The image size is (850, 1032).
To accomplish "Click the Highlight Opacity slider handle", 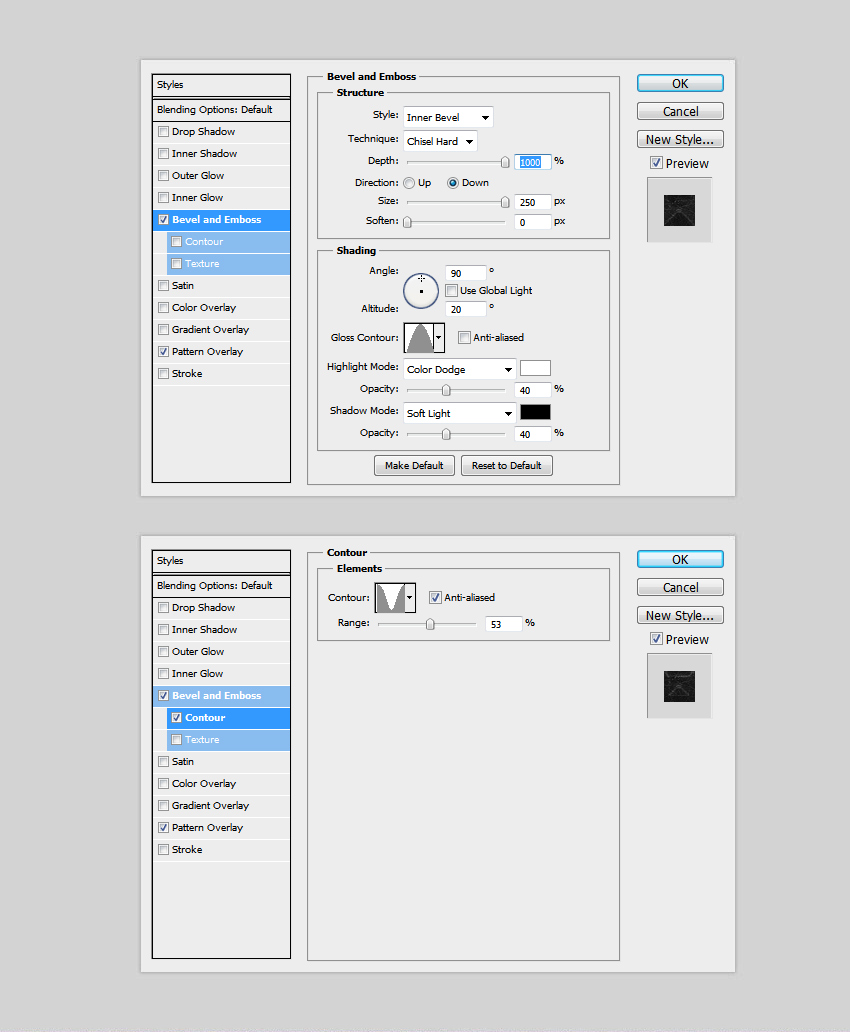I will click(x=446, y=390).
